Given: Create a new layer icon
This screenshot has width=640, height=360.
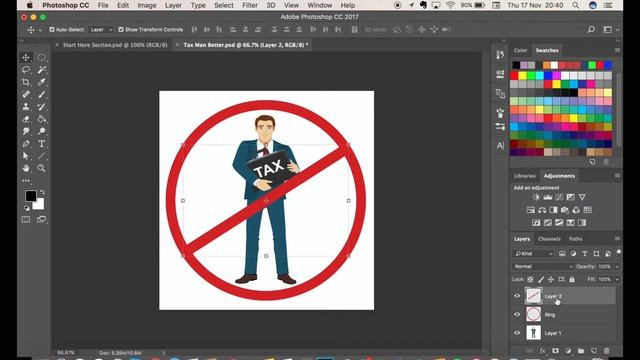Looking at the screenshot, I should [x=593, y=351].
